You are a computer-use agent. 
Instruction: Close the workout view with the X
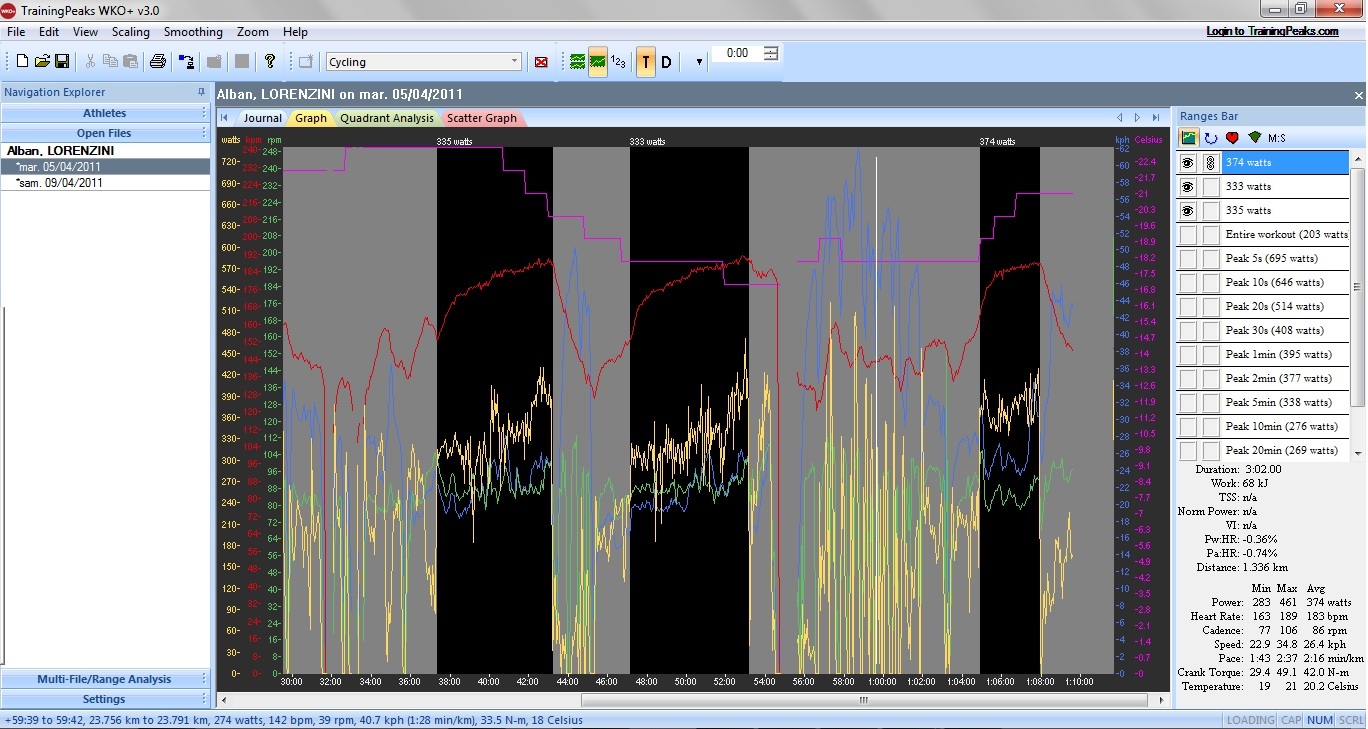click(x=1358, y=95)
